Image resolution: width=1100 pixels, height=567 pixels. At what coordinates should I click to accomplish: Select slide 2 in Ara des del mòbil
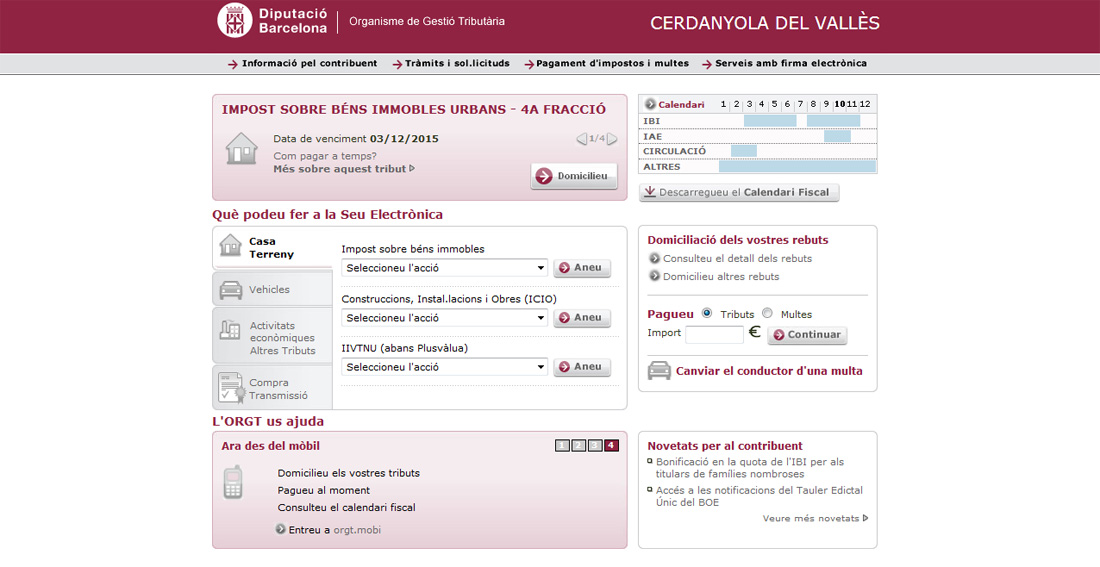579,446
